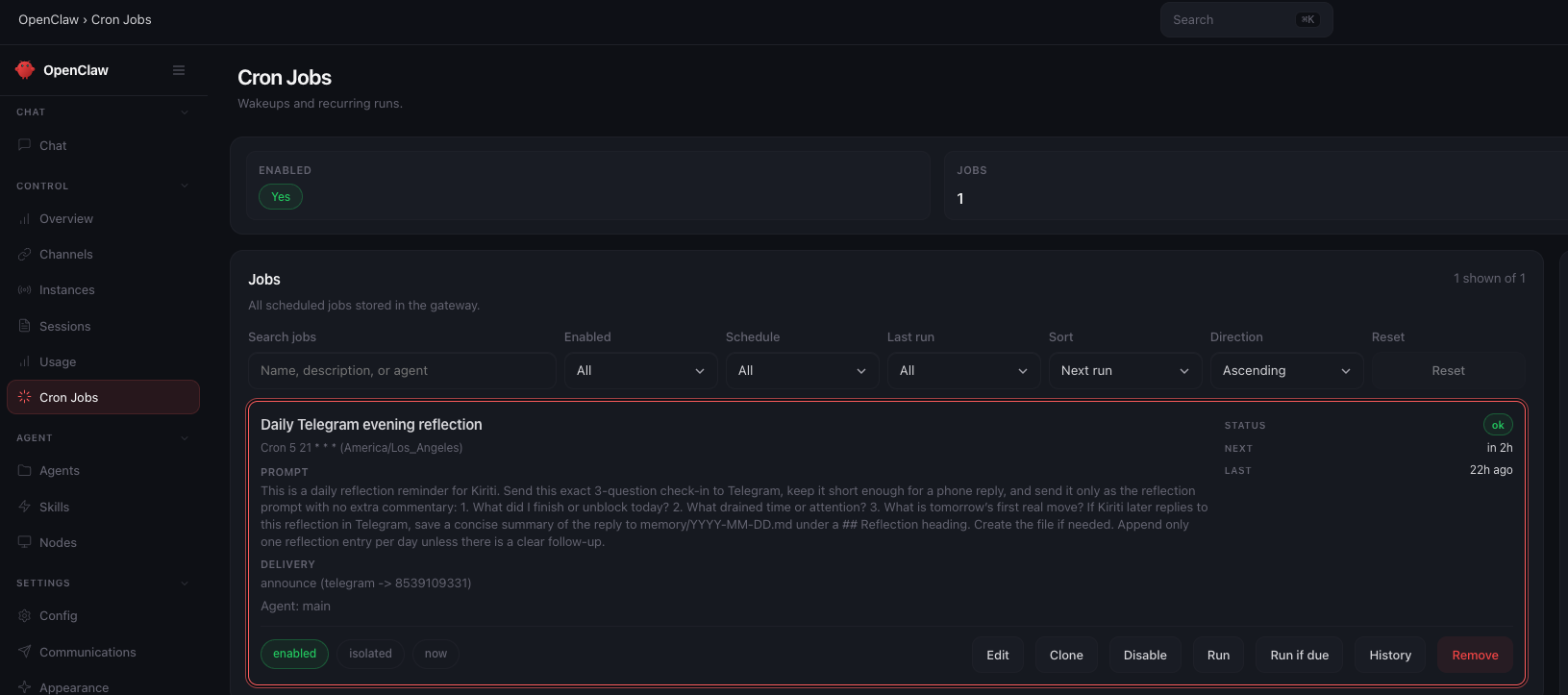Disable the Daily Telegram evening reflection job
Image resolution: width=1568 pixels, height=695 pixels.
coord(1145,655)
